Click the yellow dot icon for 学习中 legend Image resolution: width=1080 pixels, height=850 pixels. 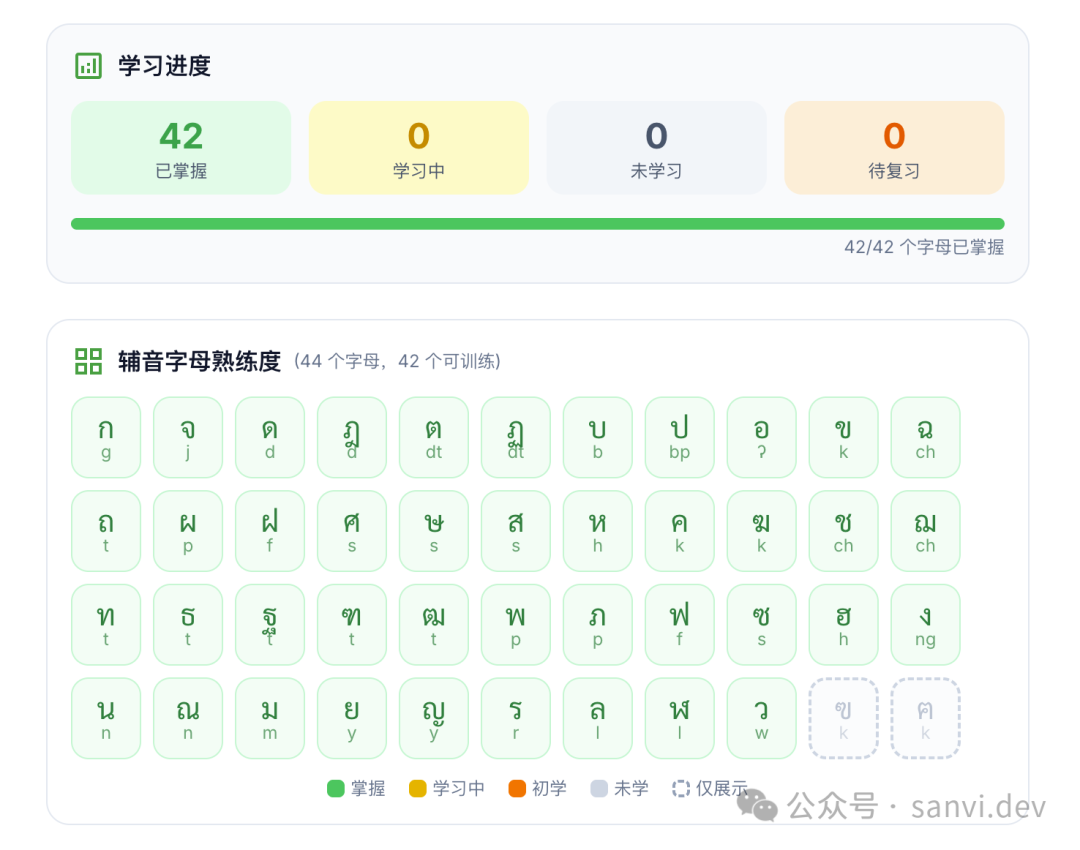(x=417, y=788)
